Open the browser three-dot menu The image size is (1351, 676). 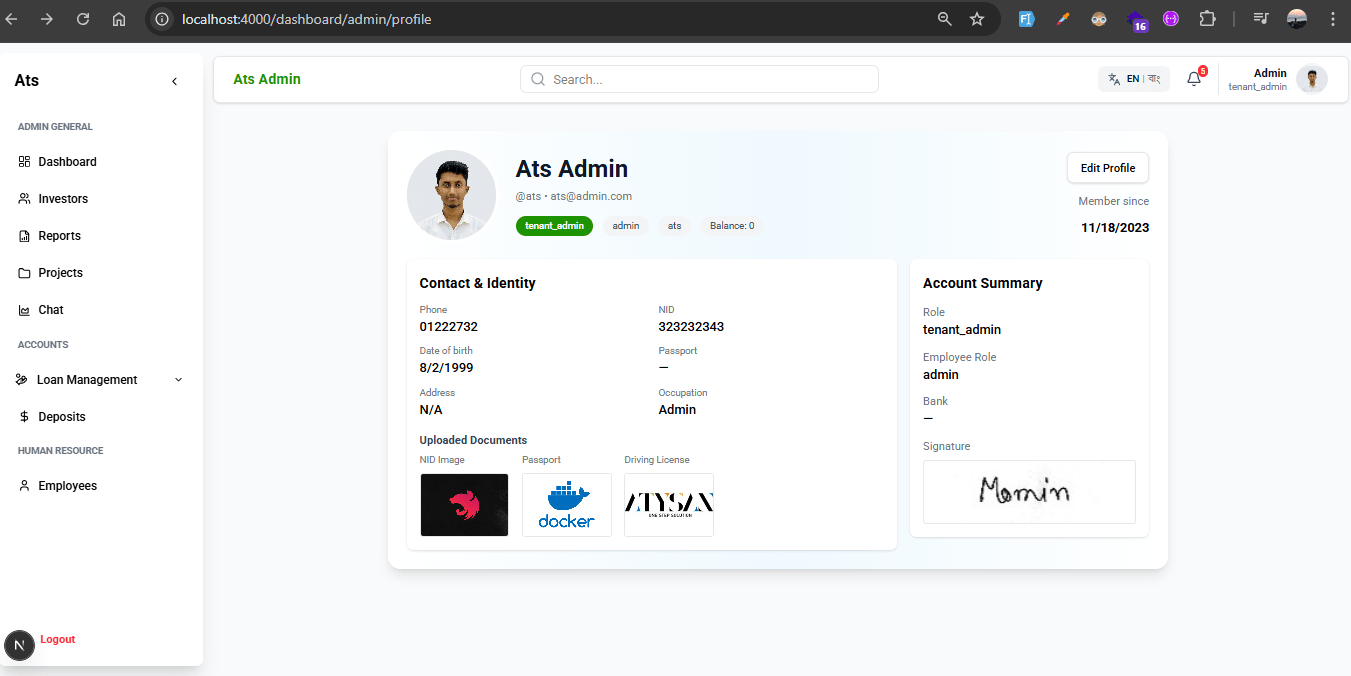[x=1332, y=19]
